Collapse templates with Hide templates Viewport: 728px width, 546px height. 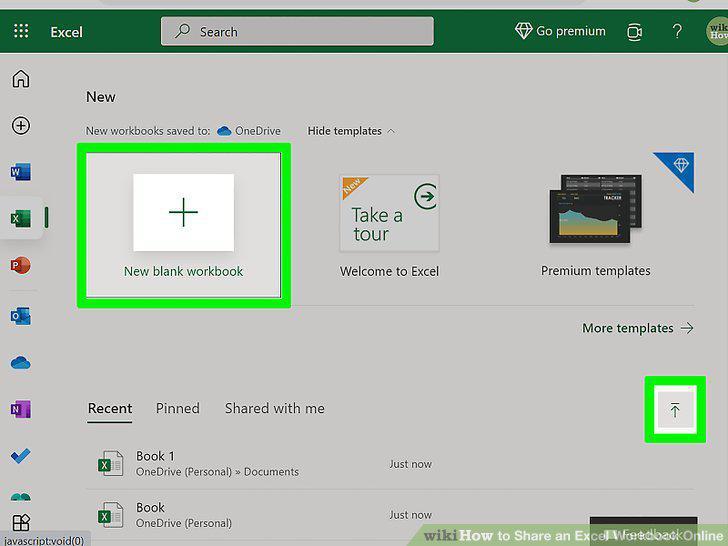click(x=351, y=131)
